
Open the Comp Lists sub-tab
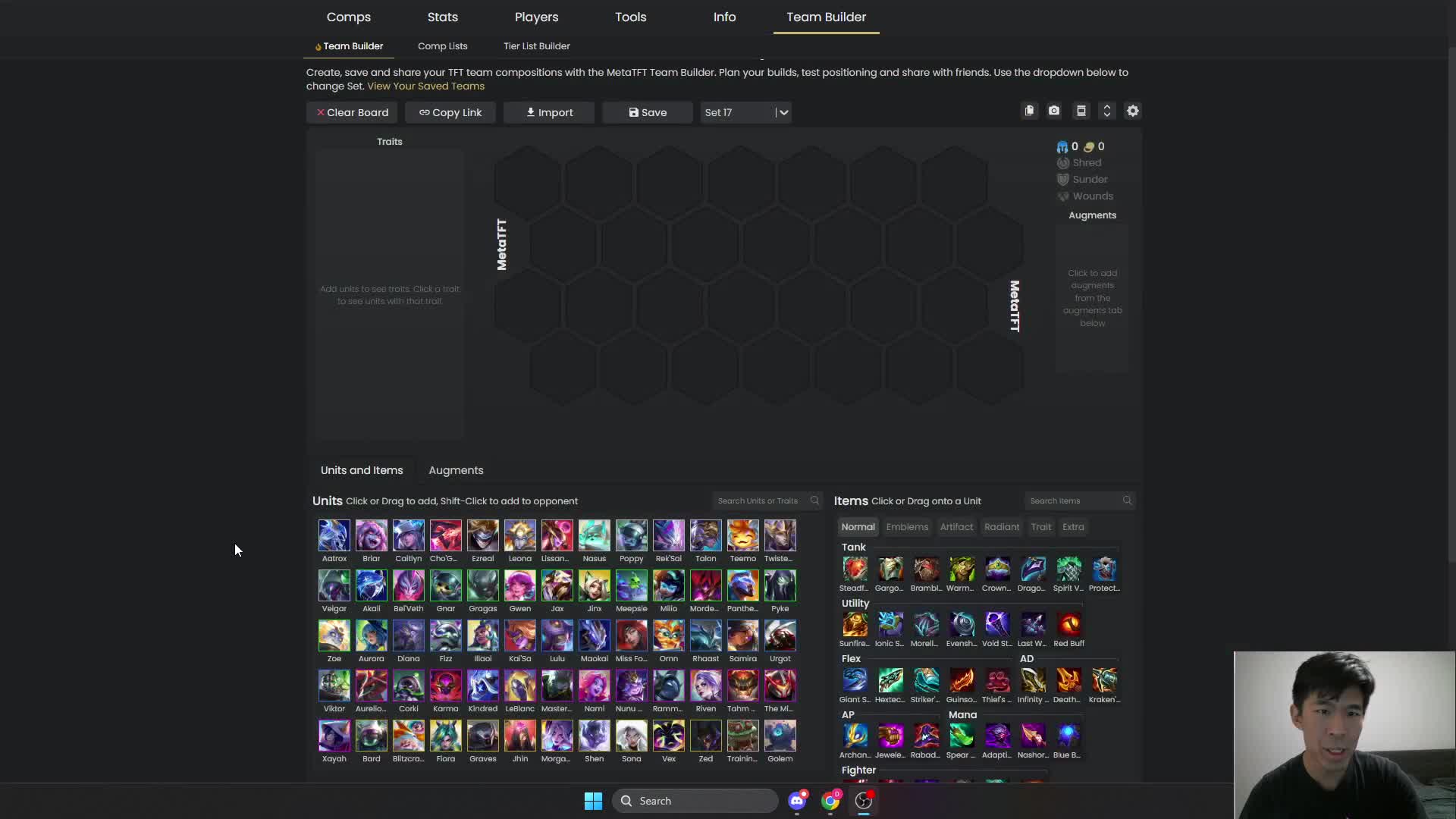[442, 46]
